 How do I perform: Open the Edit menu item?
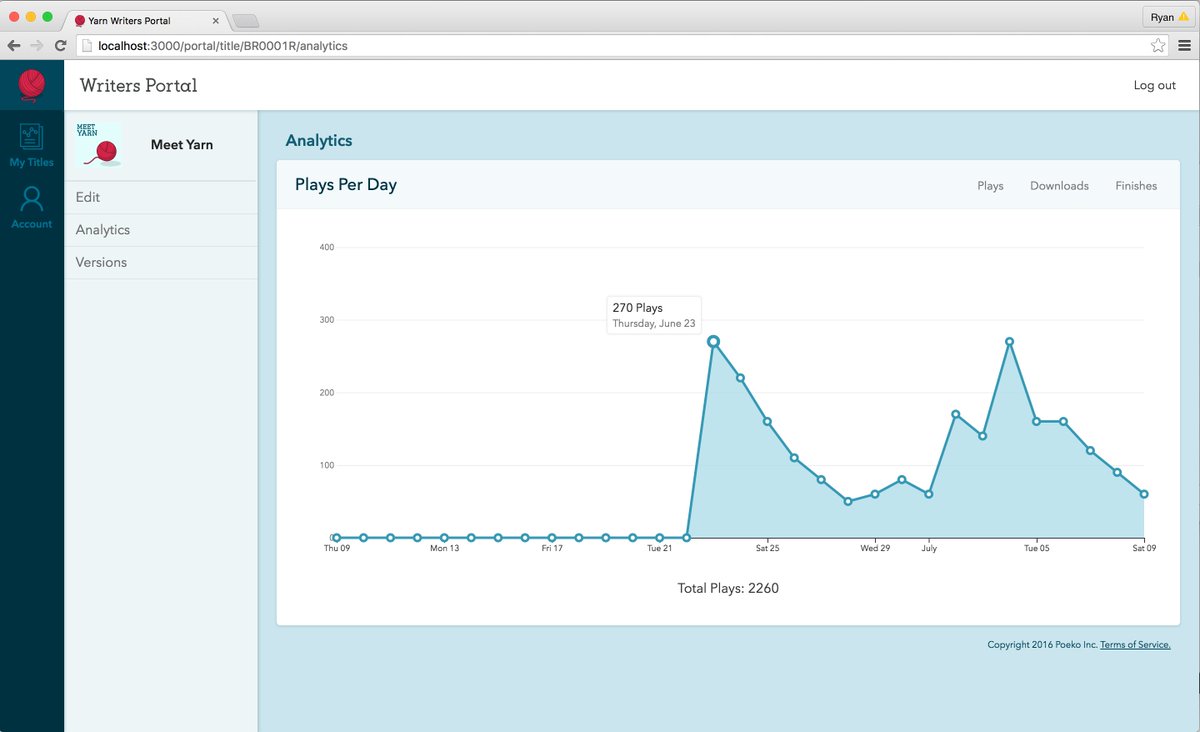point(161,198)
